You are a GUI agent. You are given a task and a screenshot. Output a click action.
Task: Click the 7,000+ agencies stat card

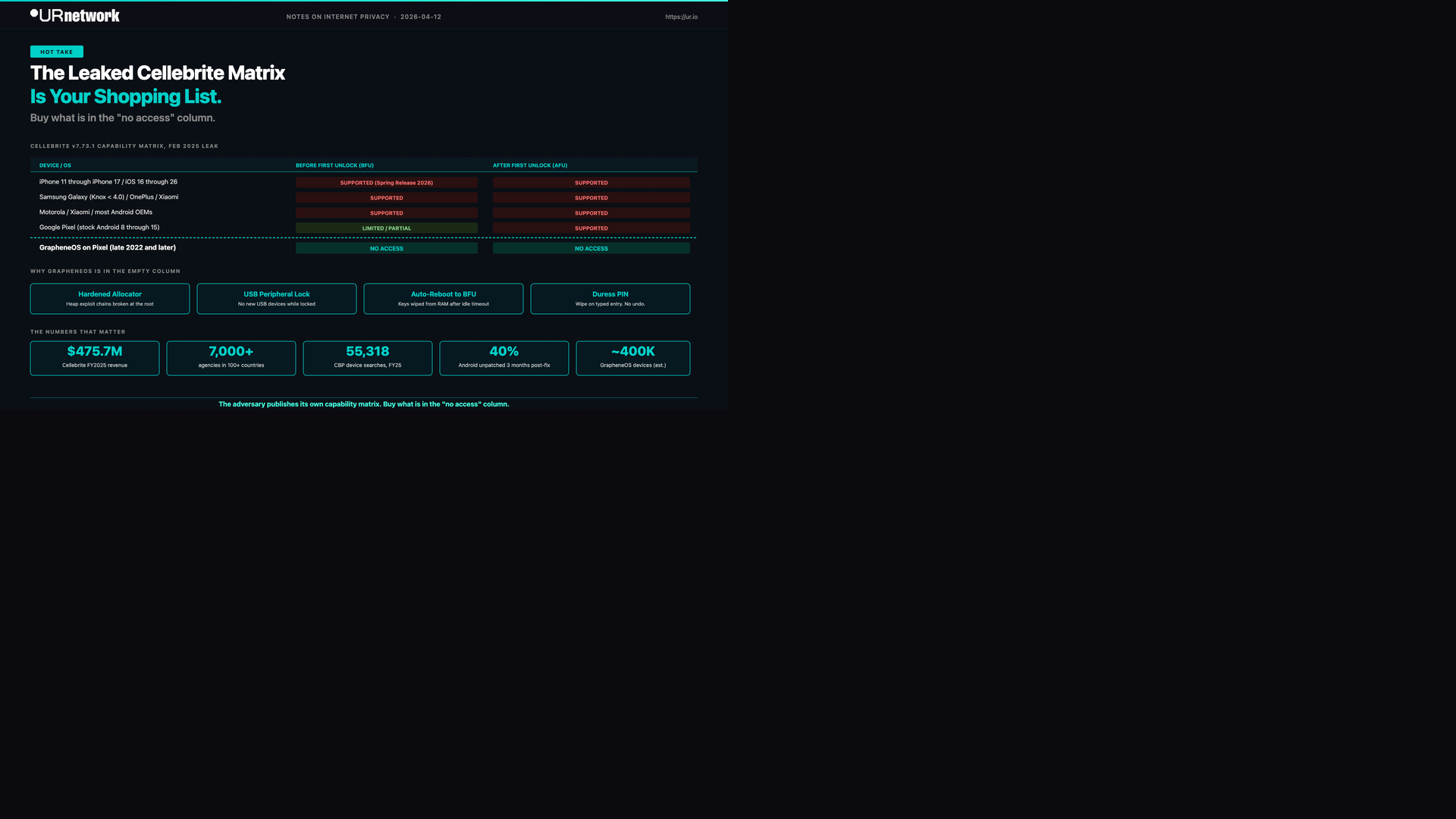click(231, 358)
